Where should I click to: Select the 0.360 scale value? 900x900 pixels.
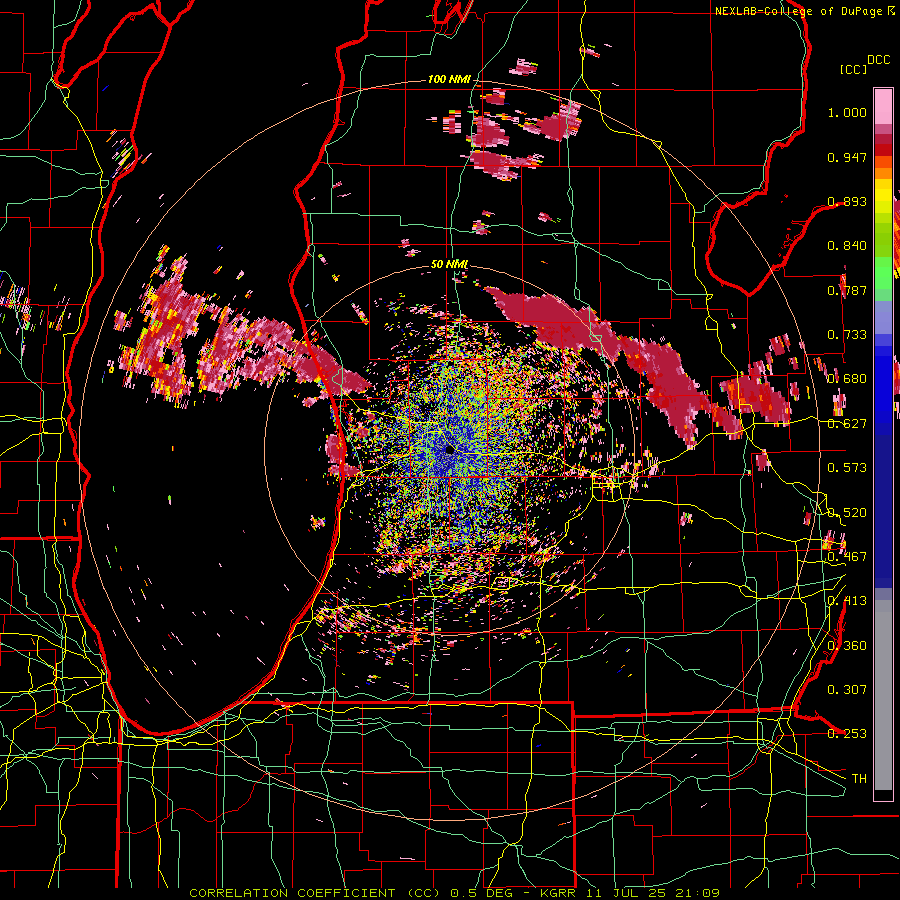[847, 646]
